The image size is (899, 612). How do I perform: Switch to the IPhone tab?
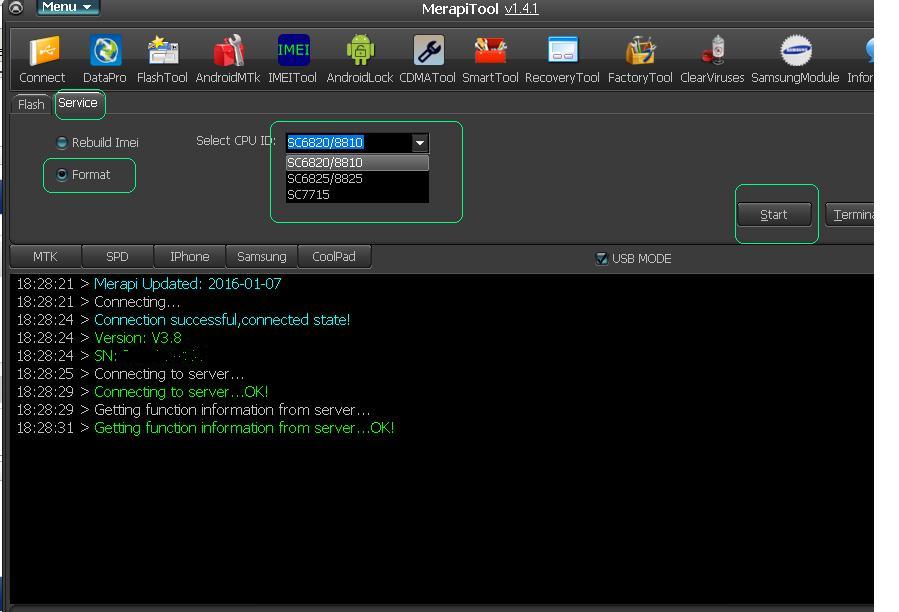[x=190, y=256]
